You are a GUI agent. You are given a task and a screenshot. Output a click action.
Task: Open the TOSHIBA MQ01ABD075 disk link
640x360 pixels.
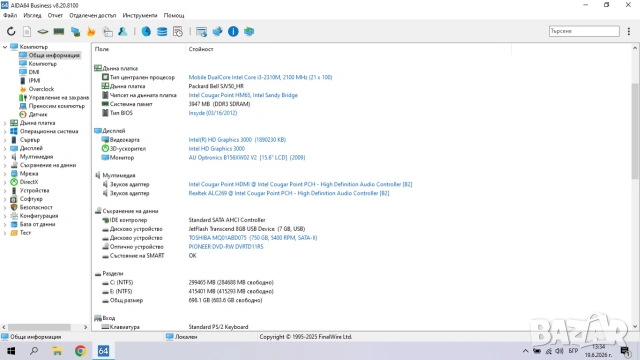[x=253, y=238]
